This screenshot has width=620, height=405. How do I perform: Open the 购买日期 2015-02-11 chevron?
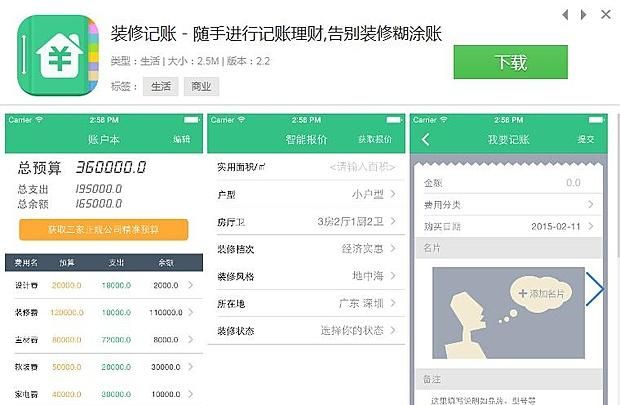click(591, 226)
